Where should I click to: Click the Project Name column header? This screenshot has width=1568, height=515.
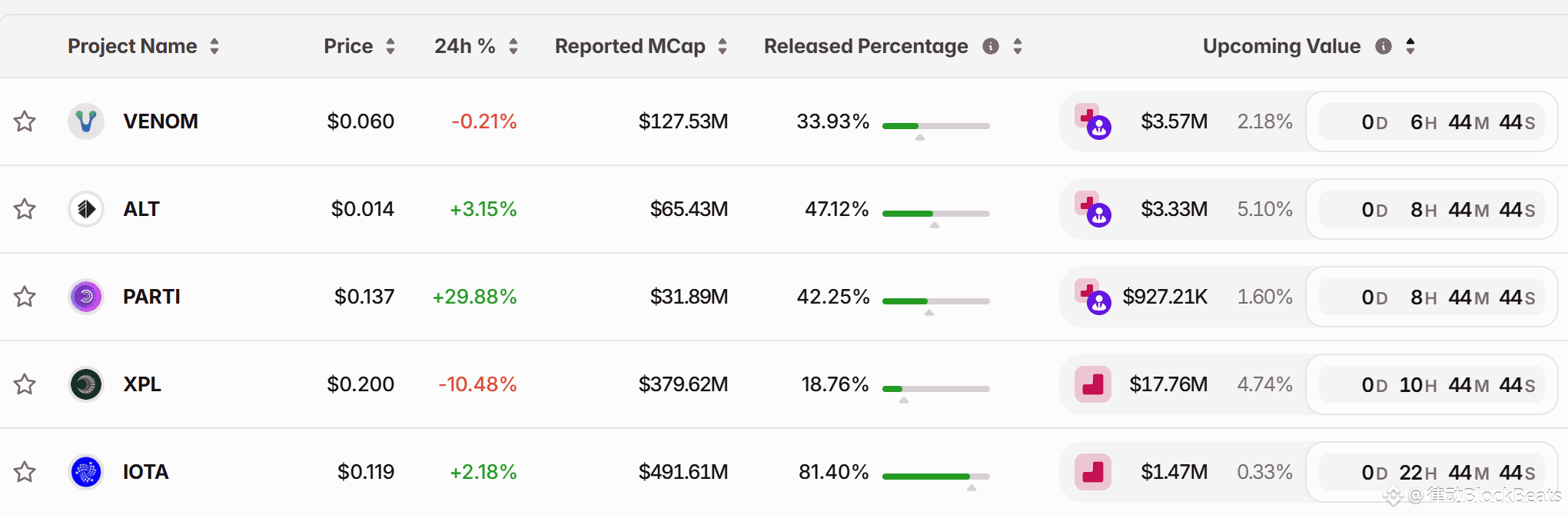(132, 46)
